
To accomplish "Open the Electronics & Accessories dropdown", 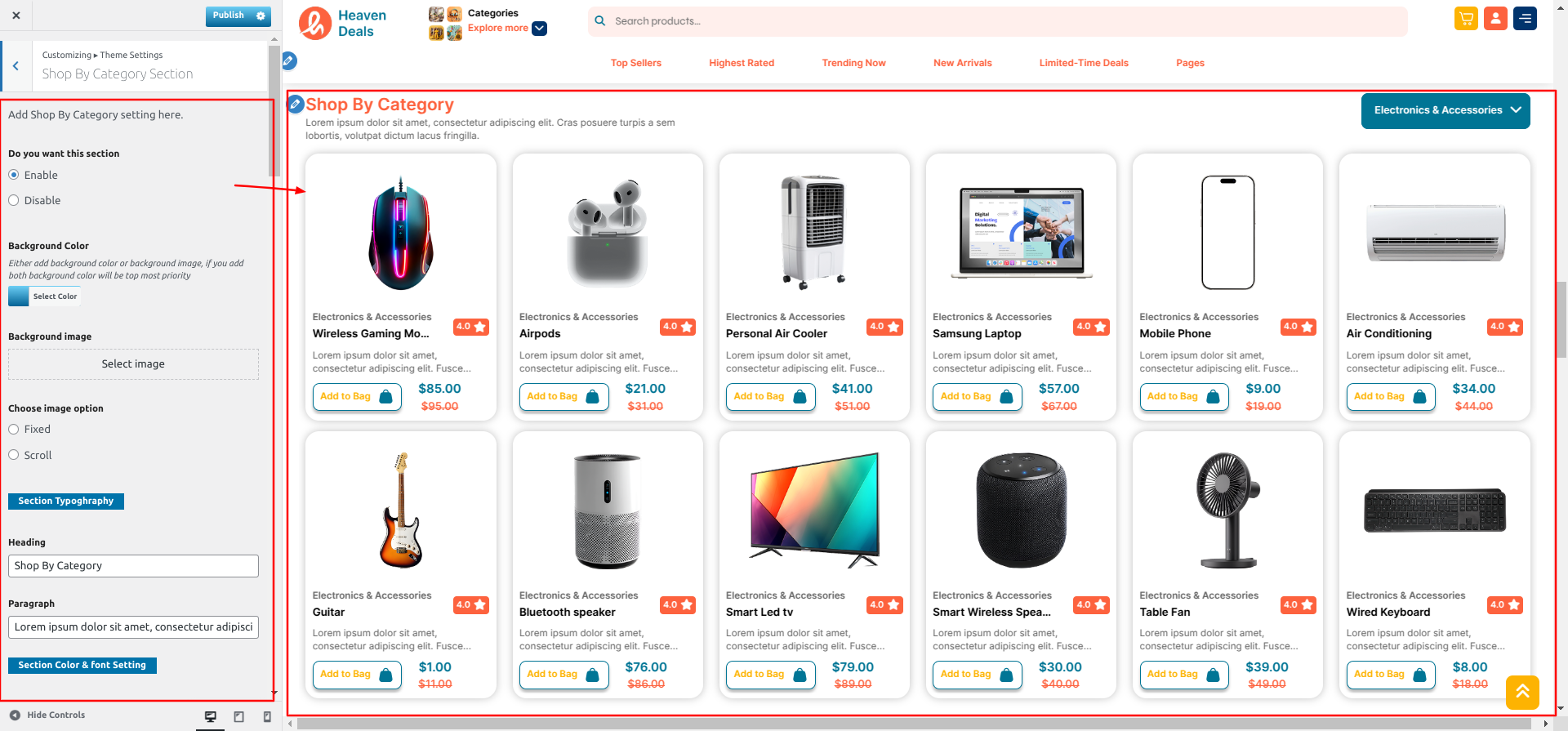I will tap(1445, 110).
